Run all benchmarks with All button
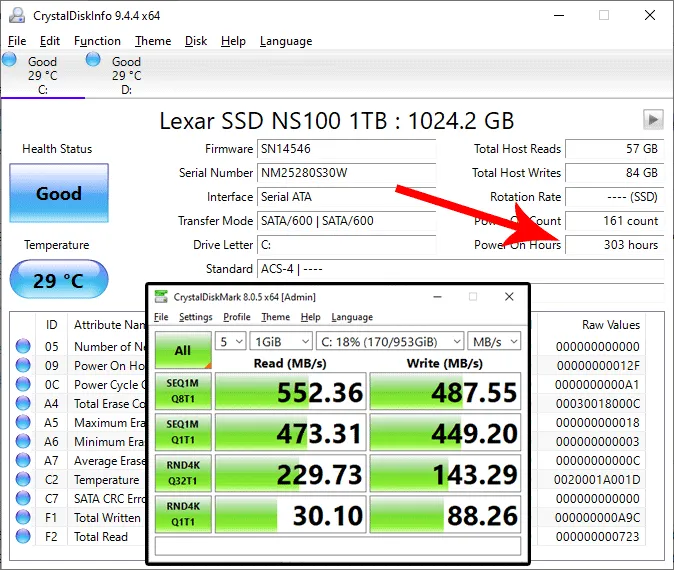The height and width of the screenshot is (570, 674). pos(183,350)
